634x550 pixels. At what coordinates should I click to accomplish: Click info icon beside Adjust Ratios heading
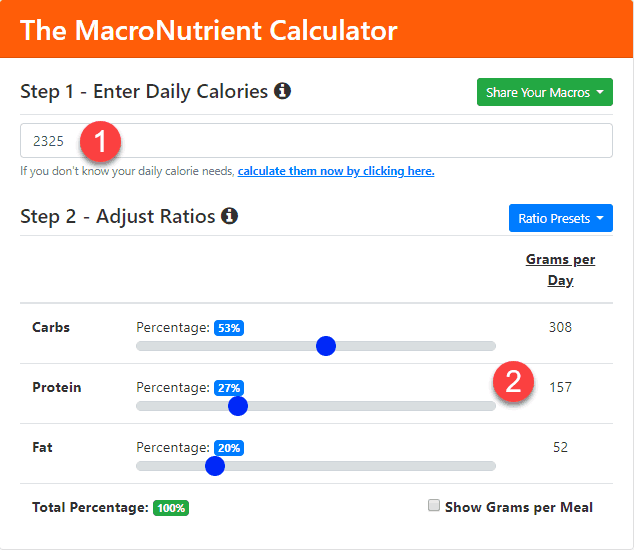pos(229,216)
